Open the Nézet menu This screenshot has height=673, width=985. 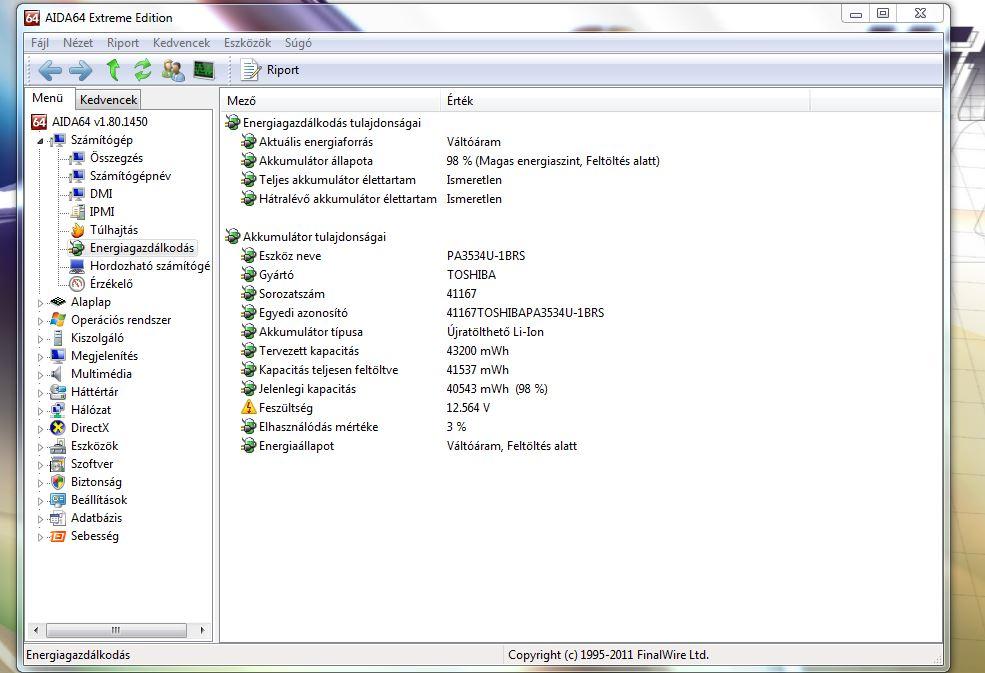(x=78, y=43)
